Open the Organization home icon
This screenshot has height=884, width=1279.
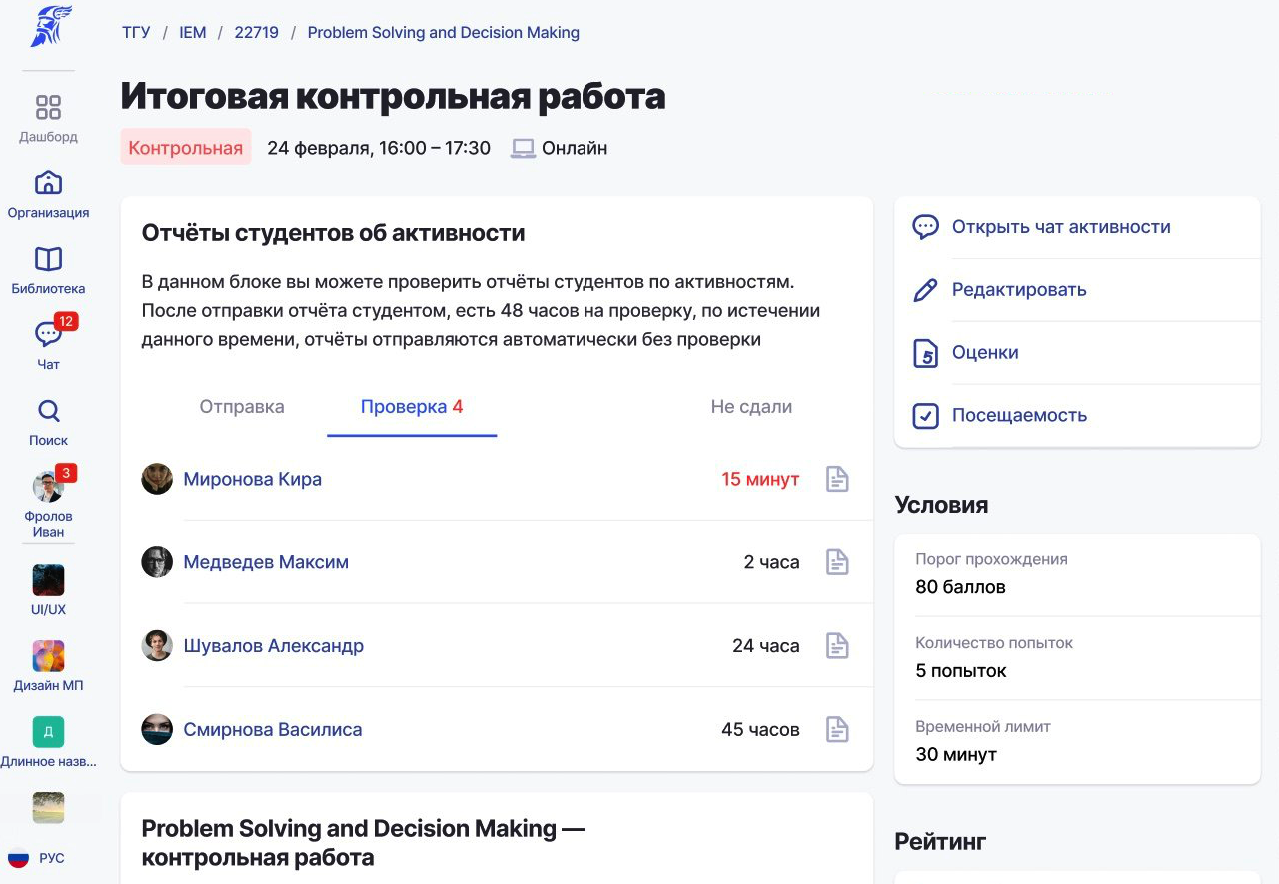click(x=48, y=184)
